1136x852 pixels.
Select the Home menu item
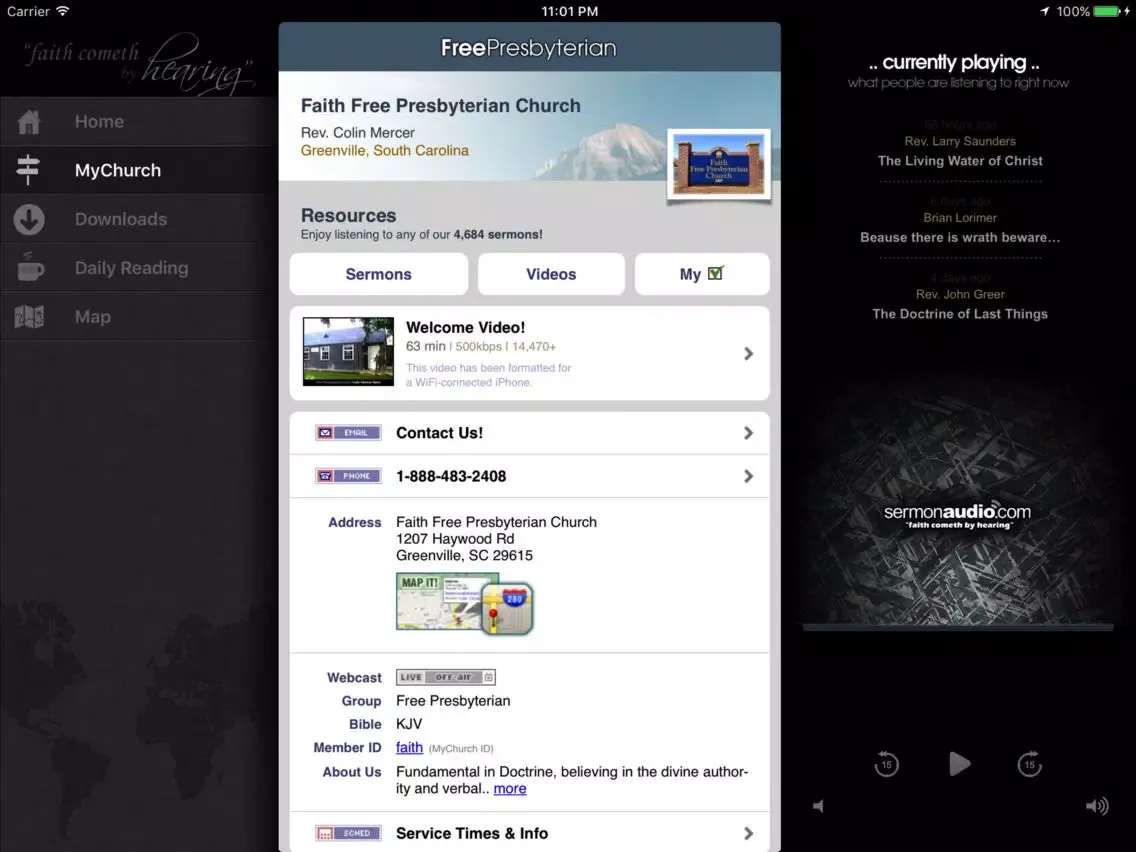pos(99,122)
